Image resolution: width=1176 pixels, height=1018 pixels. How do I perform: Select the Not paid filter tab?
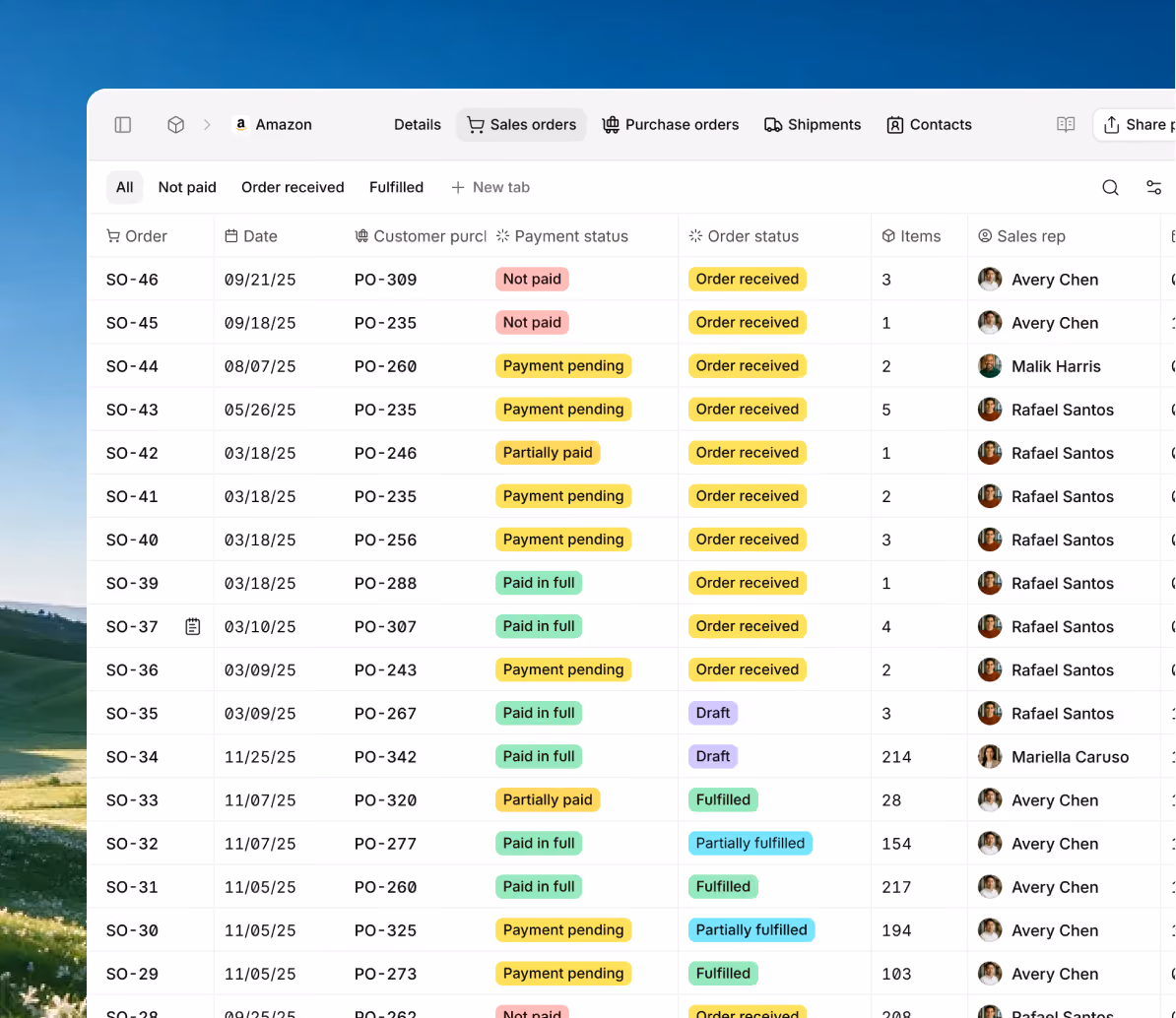pyautogui.click(x=187, y=187)
